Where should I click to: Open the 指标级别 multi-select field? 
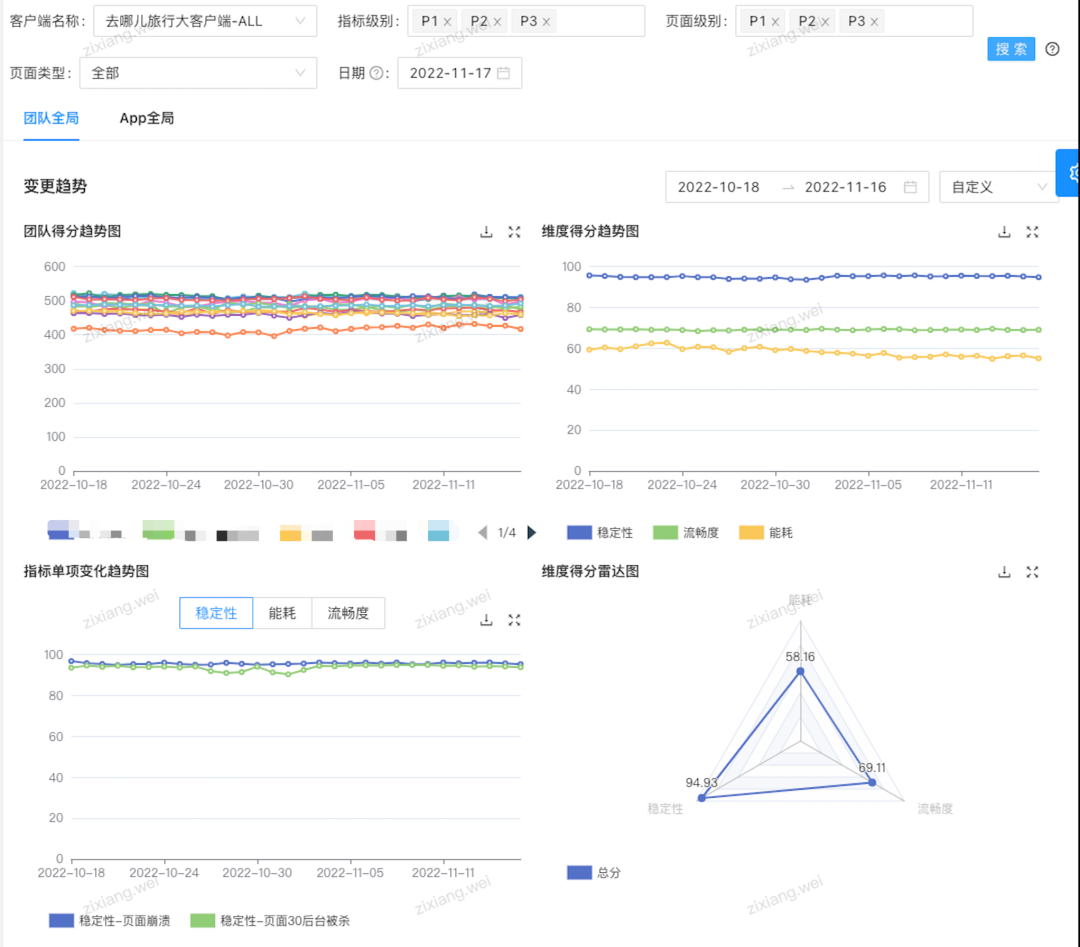(526, 21)
